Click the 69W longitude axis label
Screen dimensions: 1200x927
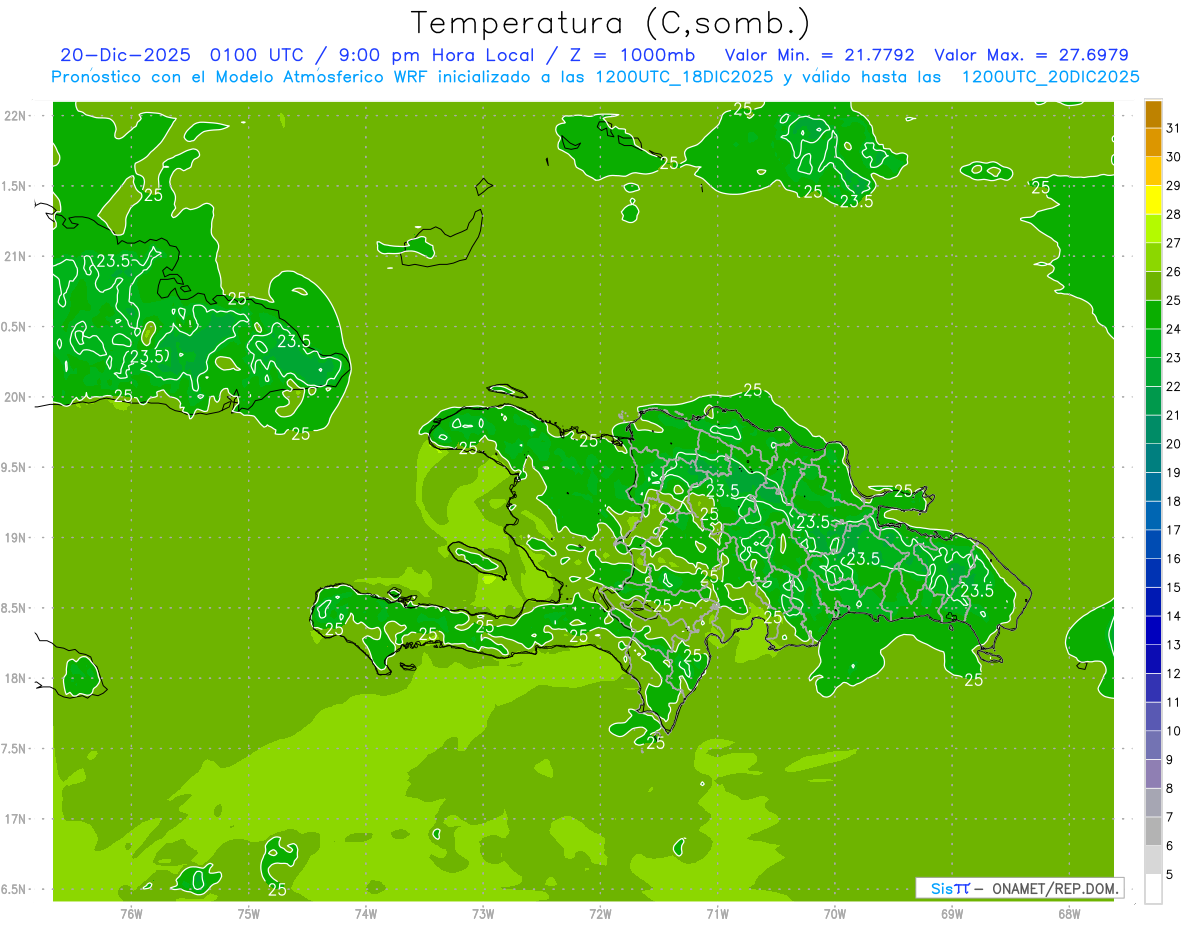pos(952,914)
